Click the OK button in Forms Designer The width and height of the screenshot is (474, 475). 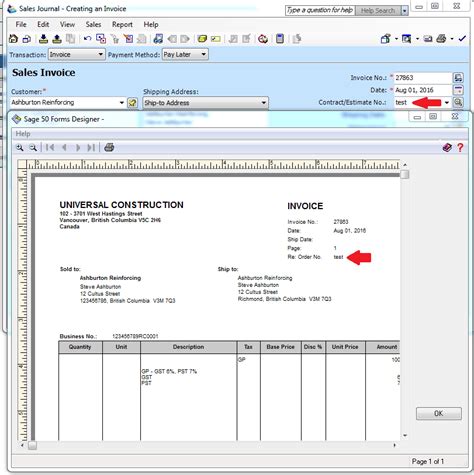click(x=439, y=413)
